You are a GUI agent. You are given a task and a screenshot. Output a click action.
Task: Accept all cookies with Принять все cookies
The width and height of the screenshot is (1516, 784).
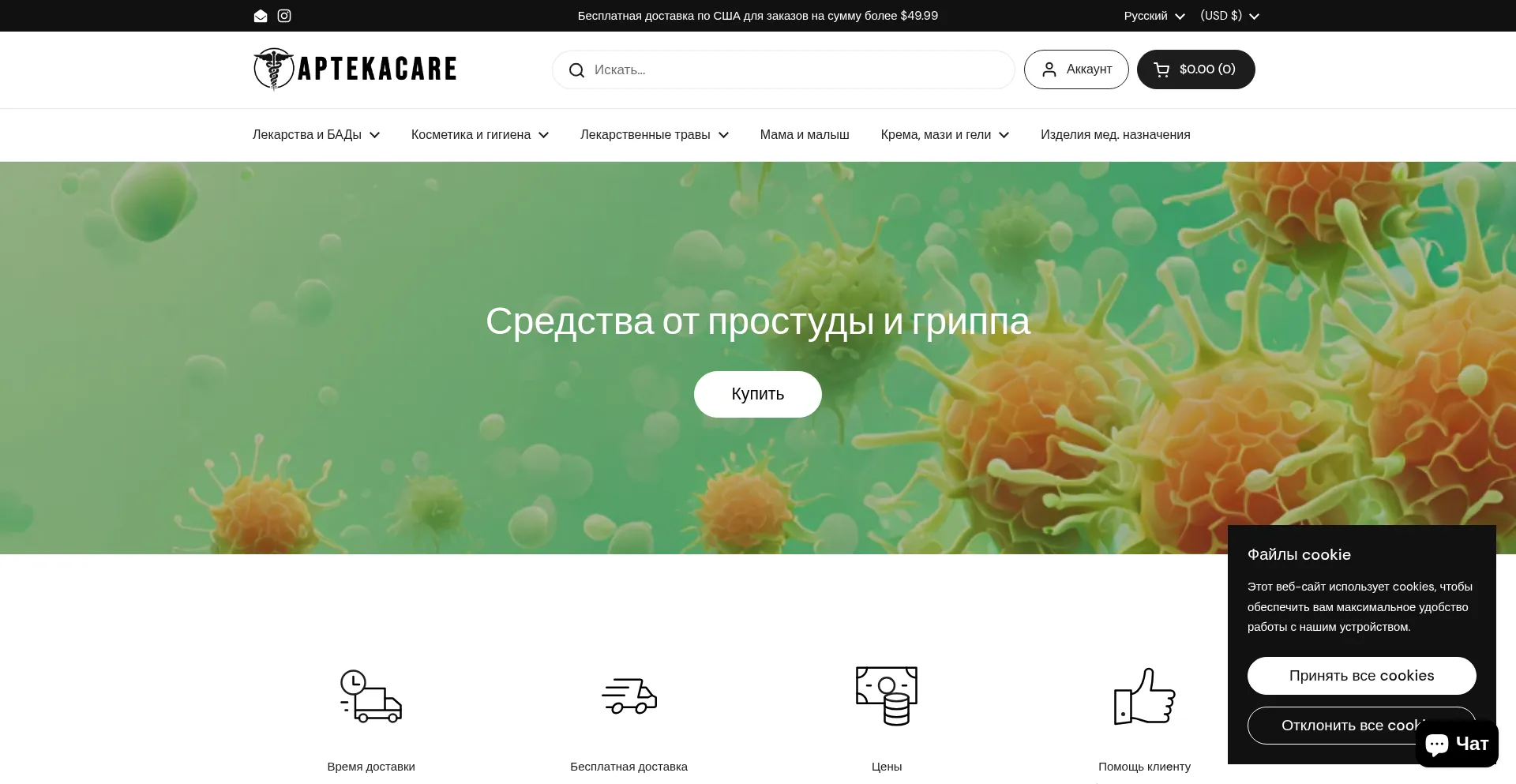tap(1361, 676)
